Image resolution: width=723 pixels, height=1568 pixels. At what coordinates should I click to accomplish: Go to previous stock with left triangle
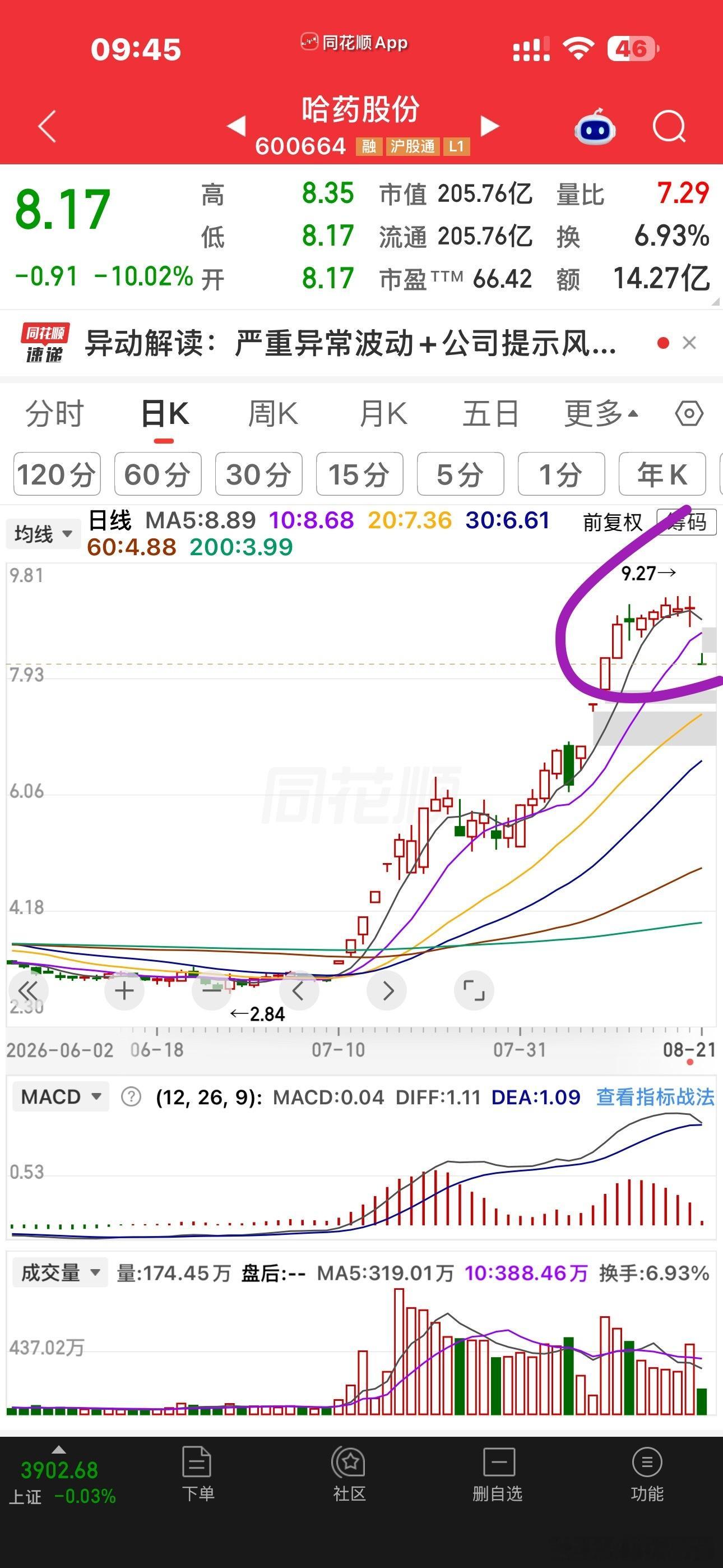pyautogui.click(x=236, y=126)
